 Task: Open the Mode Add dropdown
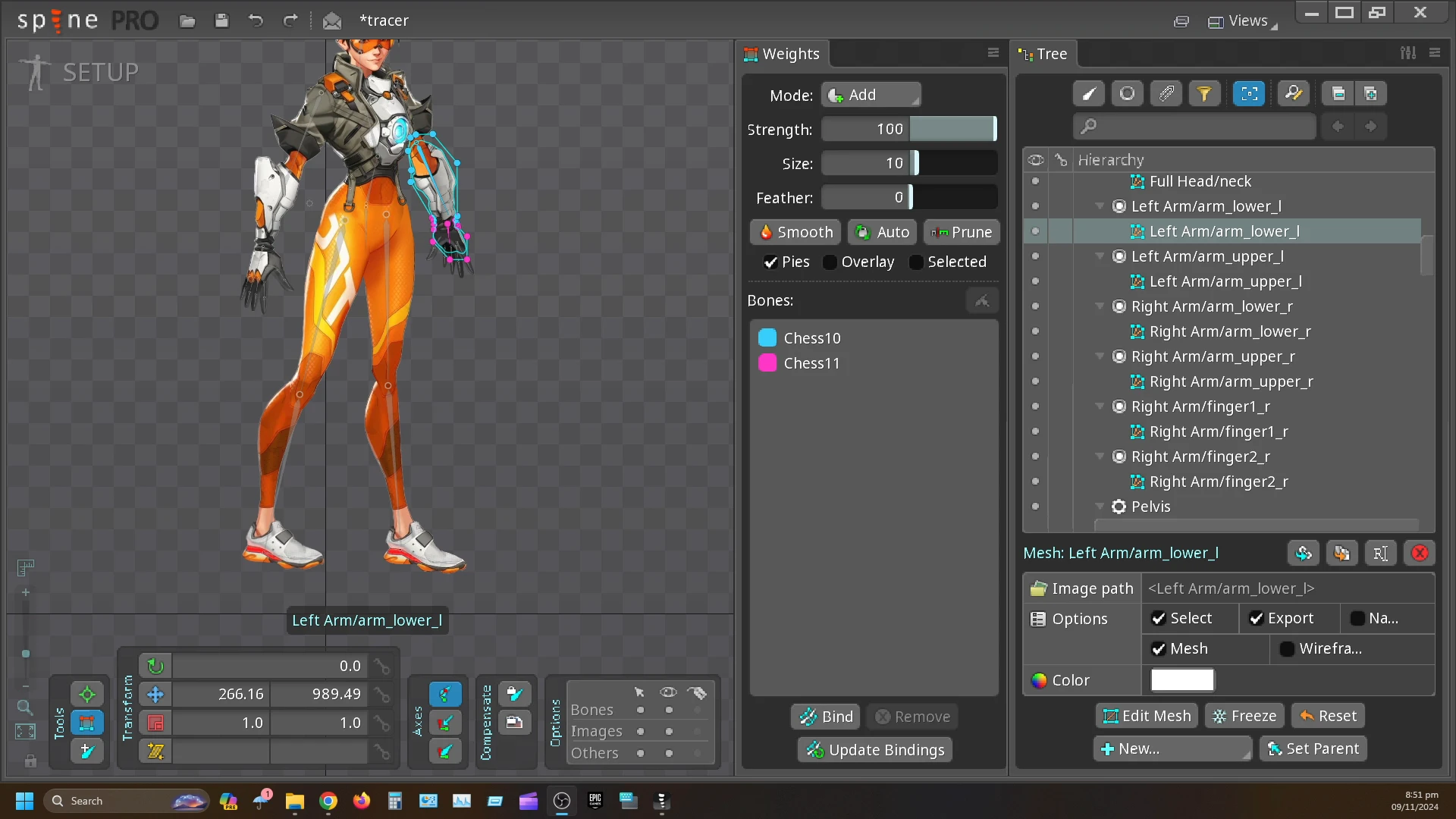(871, 96)
